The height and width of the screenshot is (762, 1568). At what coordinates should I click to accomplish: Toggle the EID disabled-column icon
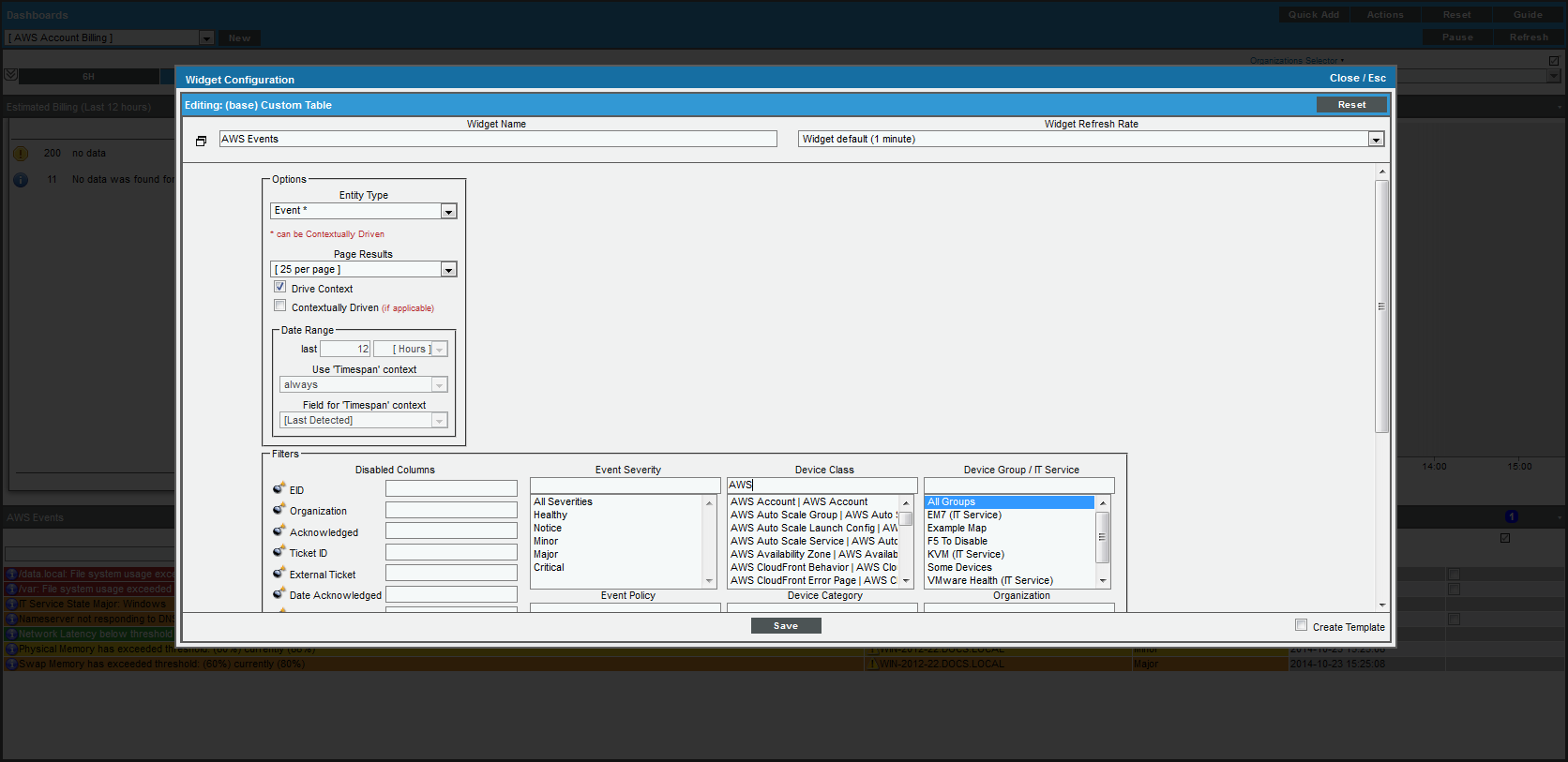coord(279,488)
